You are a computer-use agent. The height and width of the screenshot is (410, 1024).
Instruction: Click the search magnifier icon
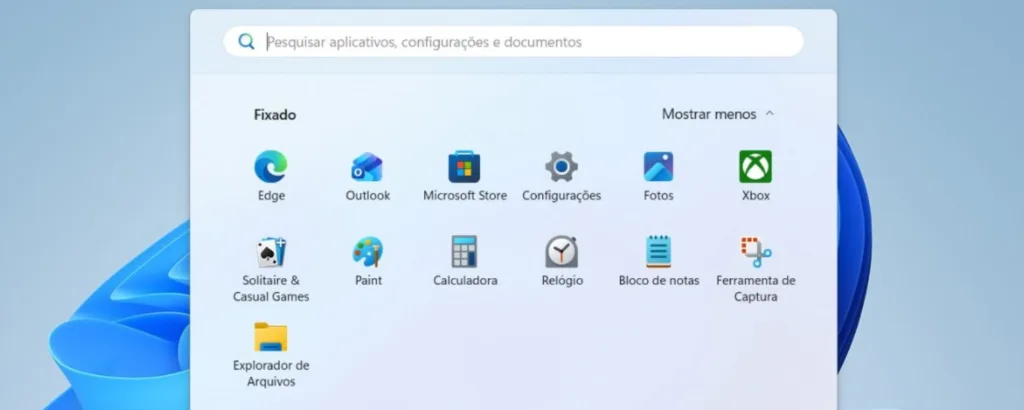246,42
